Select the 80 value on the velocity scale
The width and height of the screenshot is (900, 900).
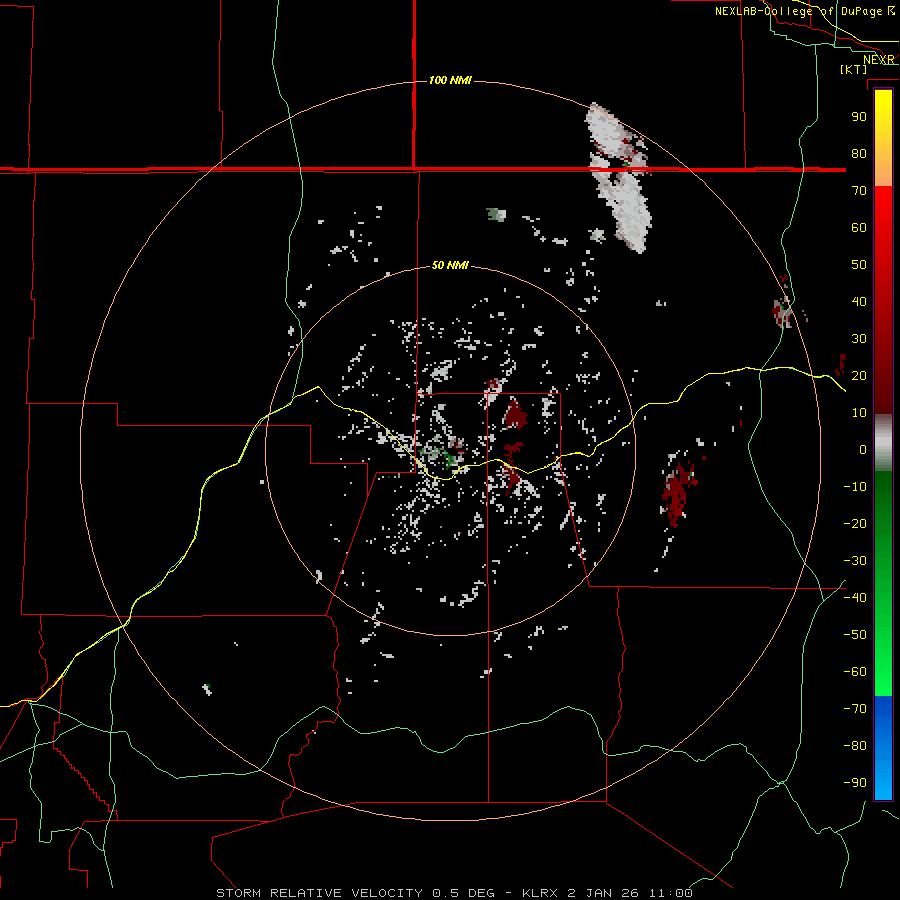(x=859, y=153)
